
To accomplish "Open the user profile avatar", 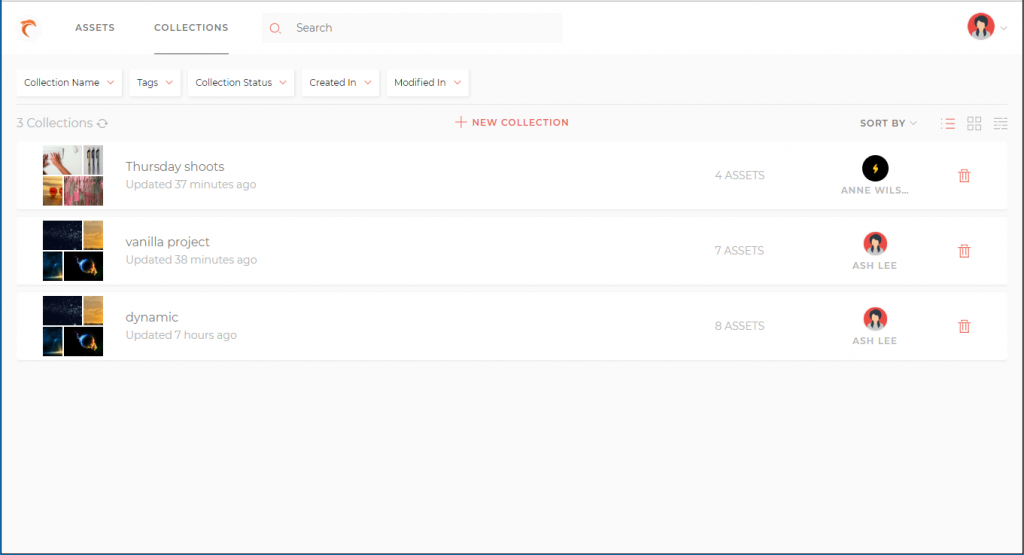I will point(980,27).
